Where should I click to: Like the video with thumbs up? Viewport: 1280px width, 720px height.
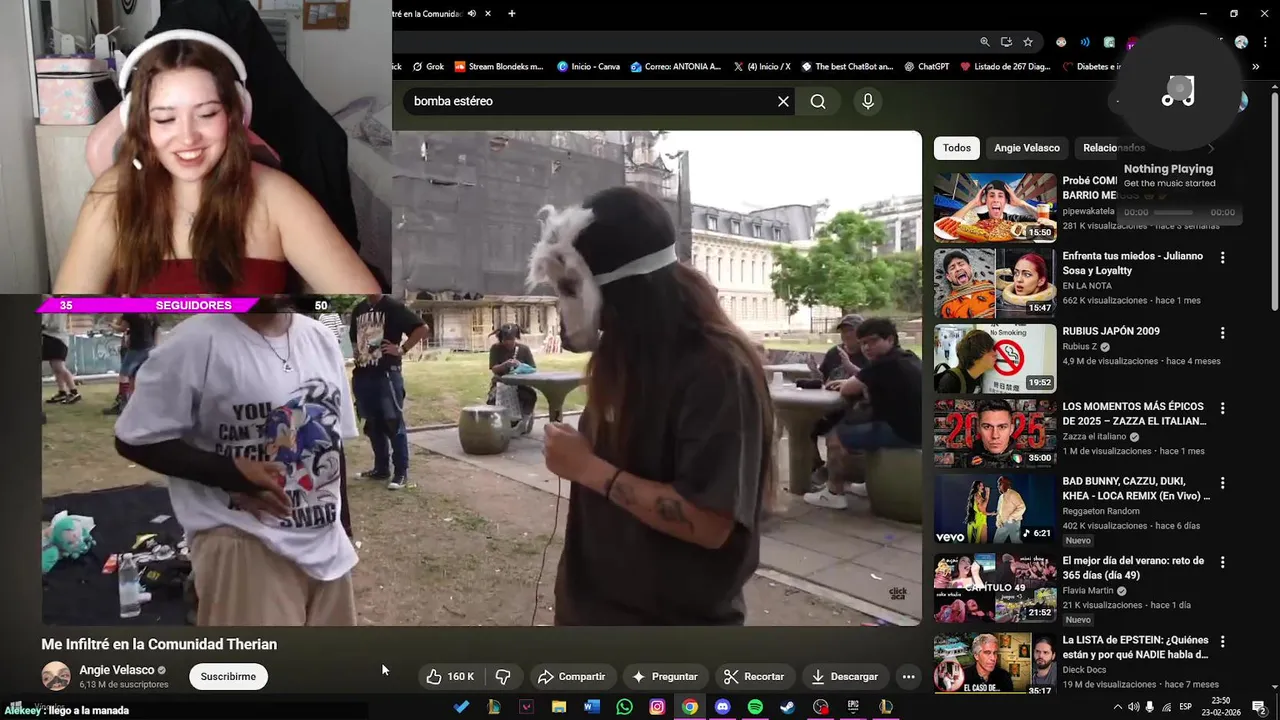point(450,677)
